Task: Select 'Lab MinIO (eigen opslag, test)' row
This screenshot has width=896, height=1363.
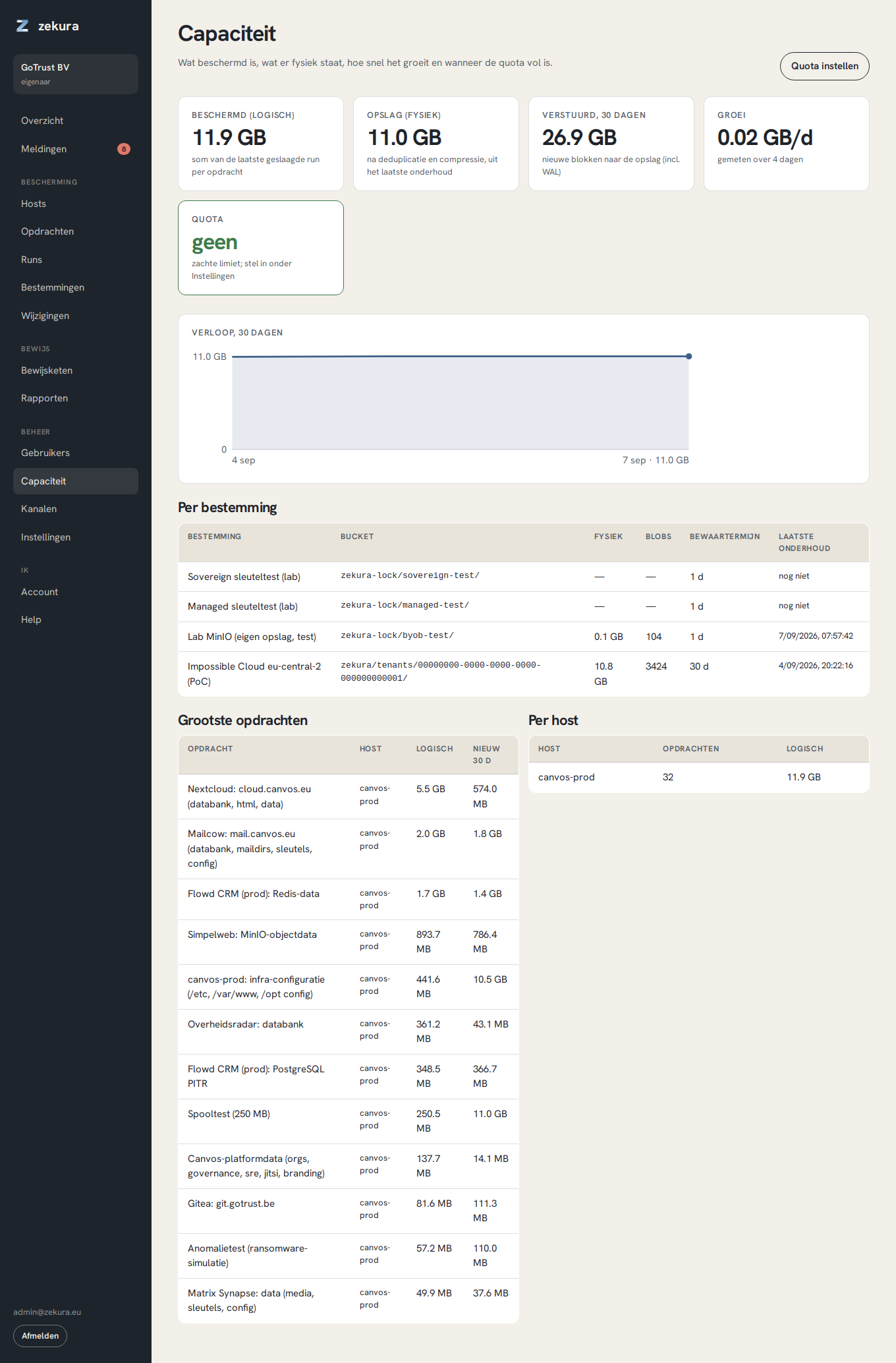Action: point(524,637)
